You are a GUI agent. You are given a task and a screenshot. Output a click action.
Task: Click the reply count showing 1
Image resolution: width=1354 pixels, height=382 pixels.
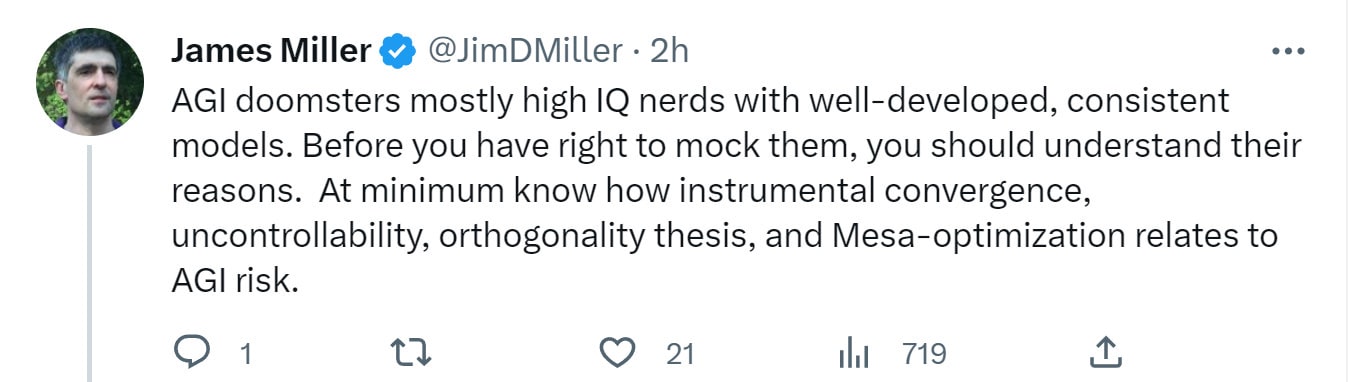(246, 353)
